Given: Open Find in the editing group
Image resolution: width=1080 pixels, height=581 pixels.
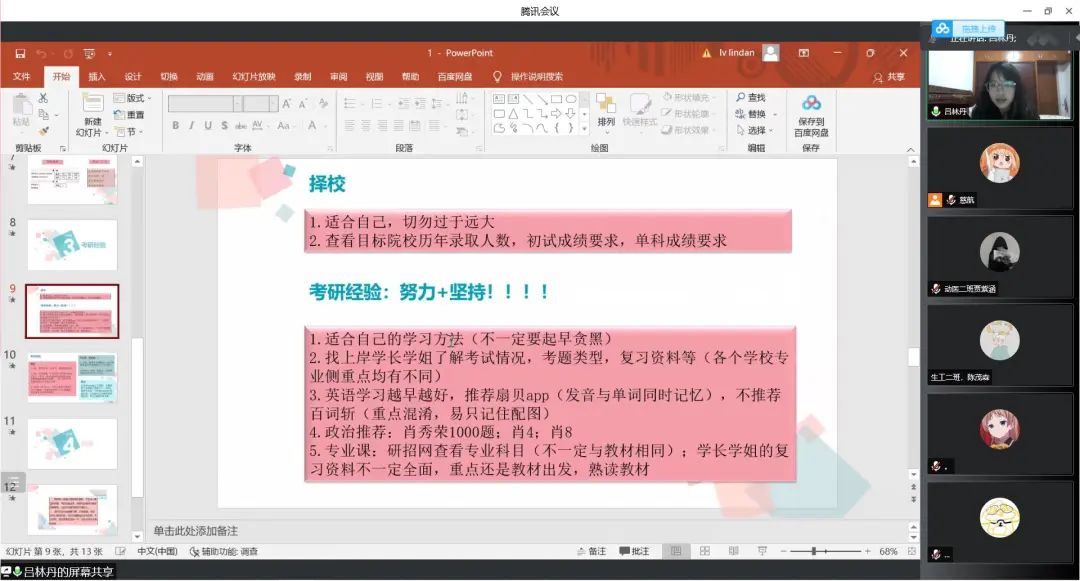Looking at the screenshot, I should coord(750,98).
